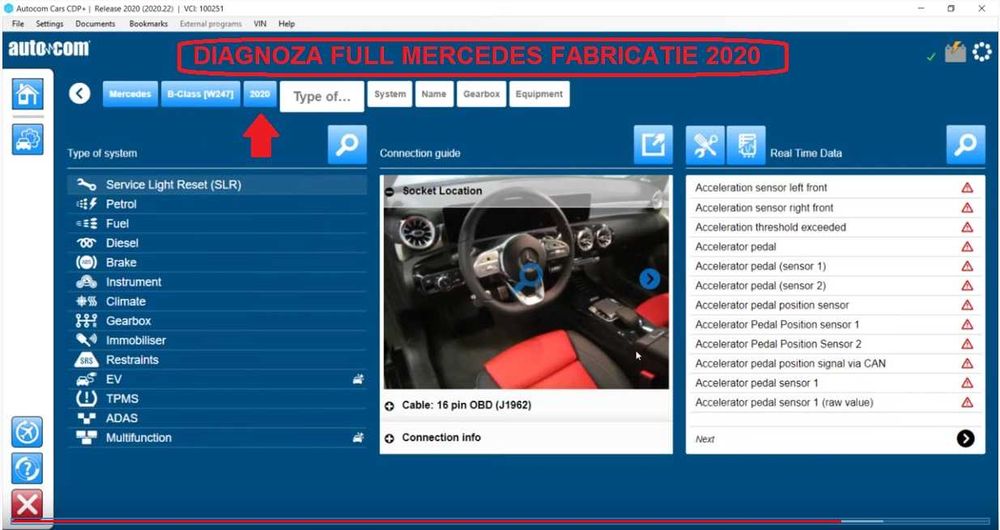Select Petrol system type

coord(217,204)
